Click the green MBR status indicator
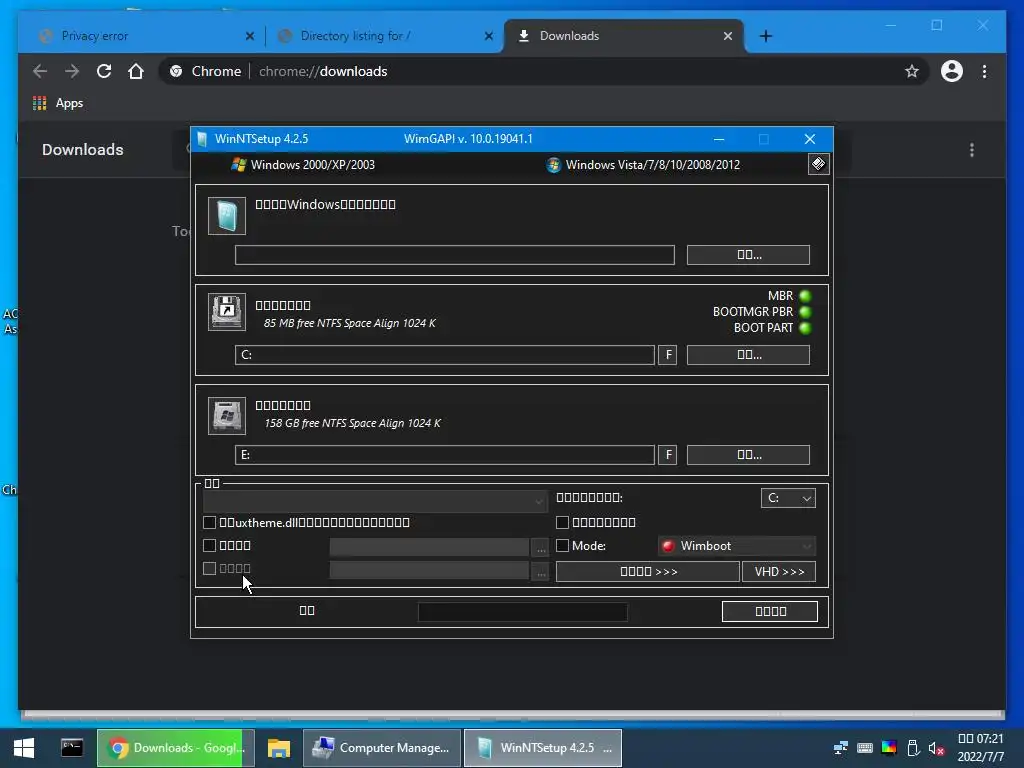The width and height of the screenshot is (1024, 768). (805, 296)
